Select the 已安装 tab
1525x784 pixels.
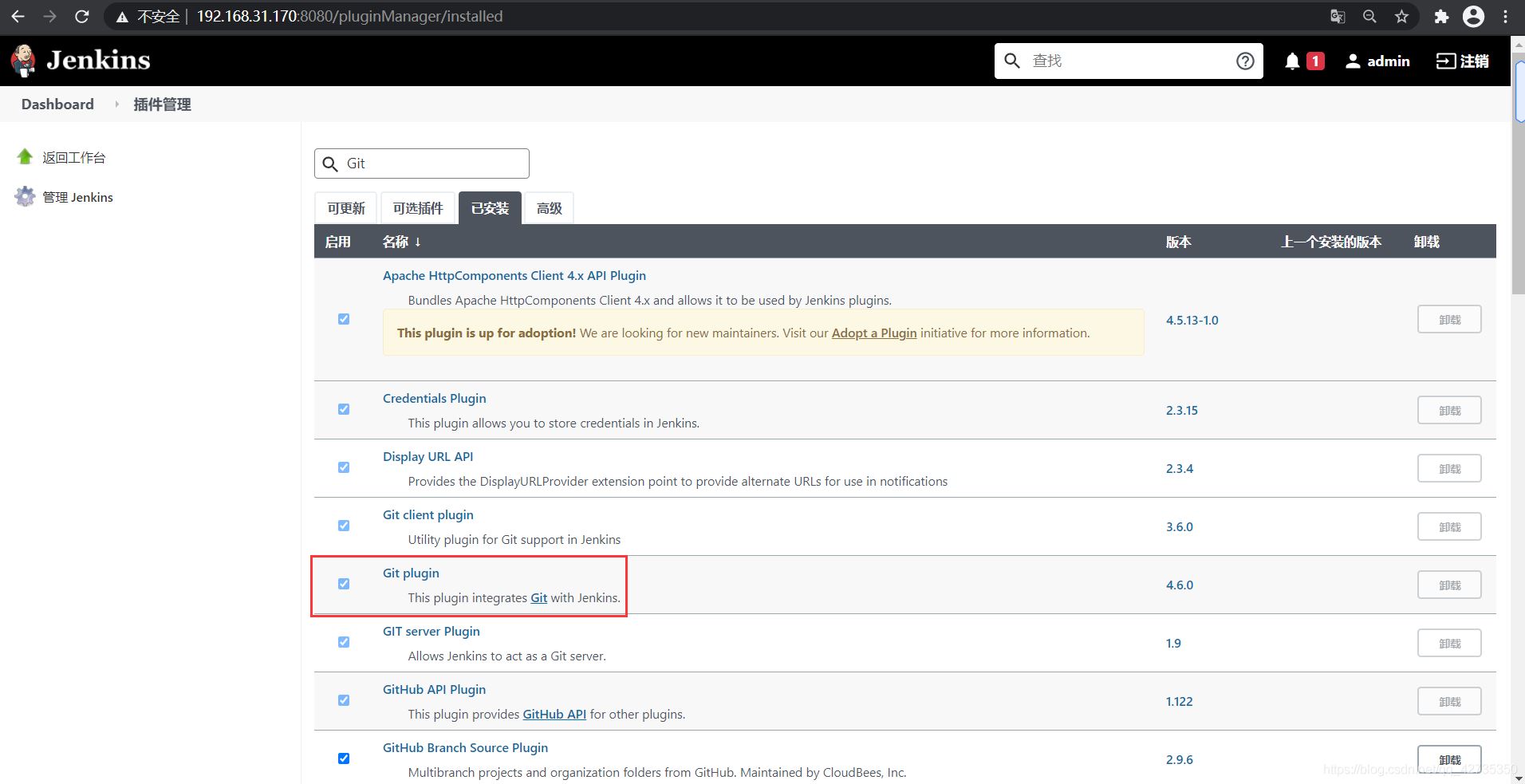pos(490,208)
